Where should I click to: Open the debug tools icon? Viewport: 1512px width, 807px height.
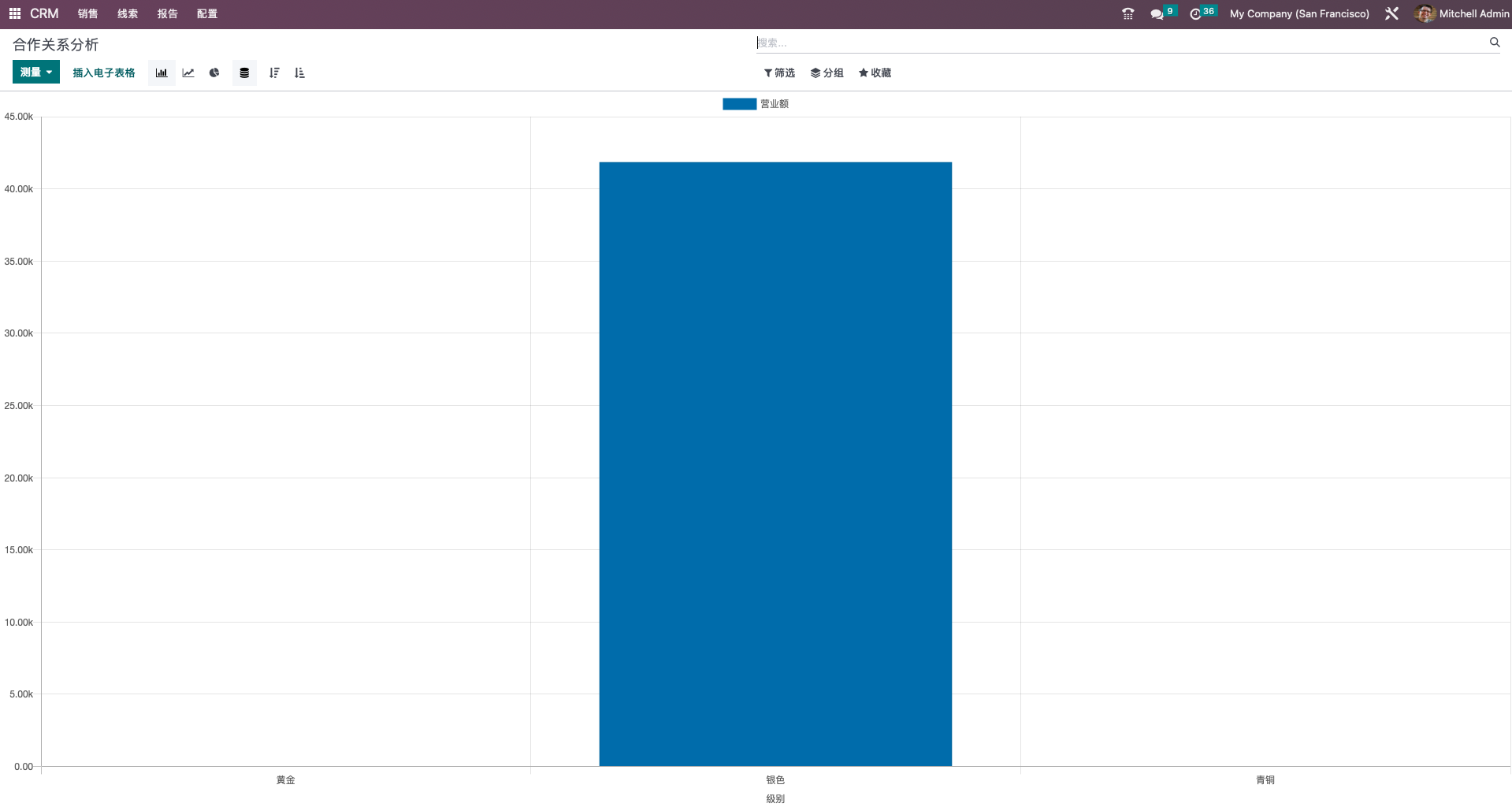[x=1392, y=13]
